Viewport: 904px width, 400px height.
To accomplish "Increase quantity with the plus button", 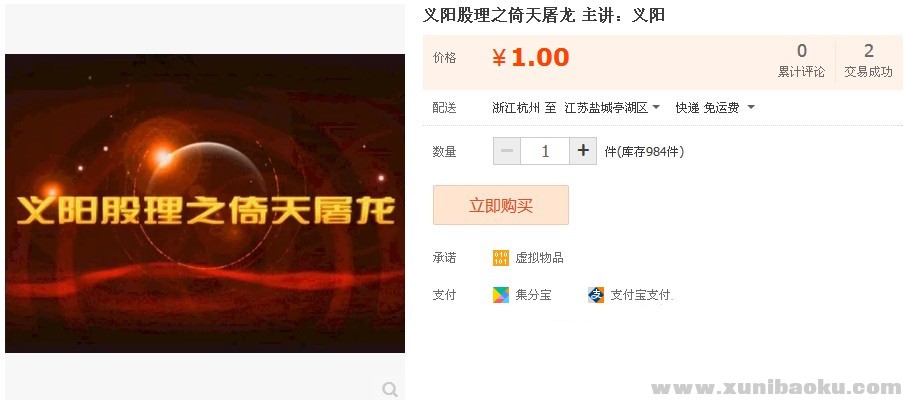I will (x=583, y=151).
